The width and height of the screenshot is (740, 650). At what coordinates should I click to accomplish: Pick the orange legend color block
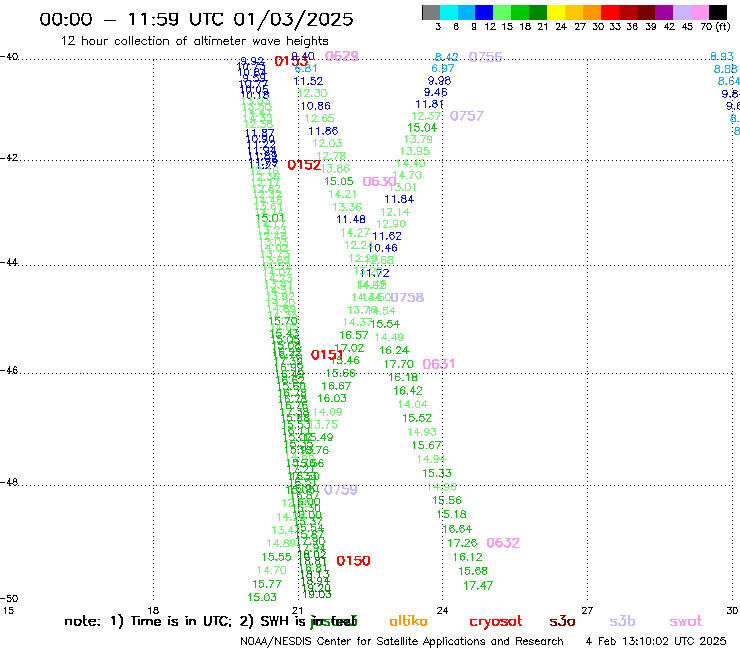[x=592, y=12]
